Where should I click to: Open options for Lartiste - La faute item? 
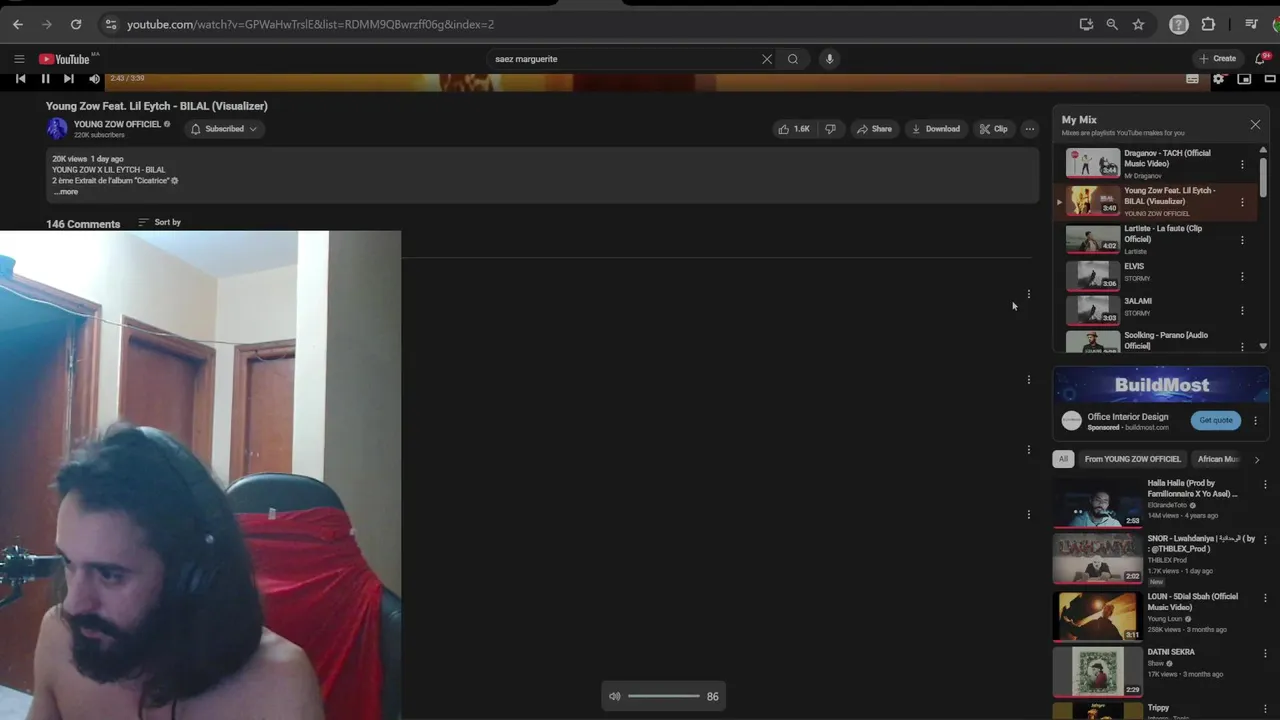(1242, 240)
